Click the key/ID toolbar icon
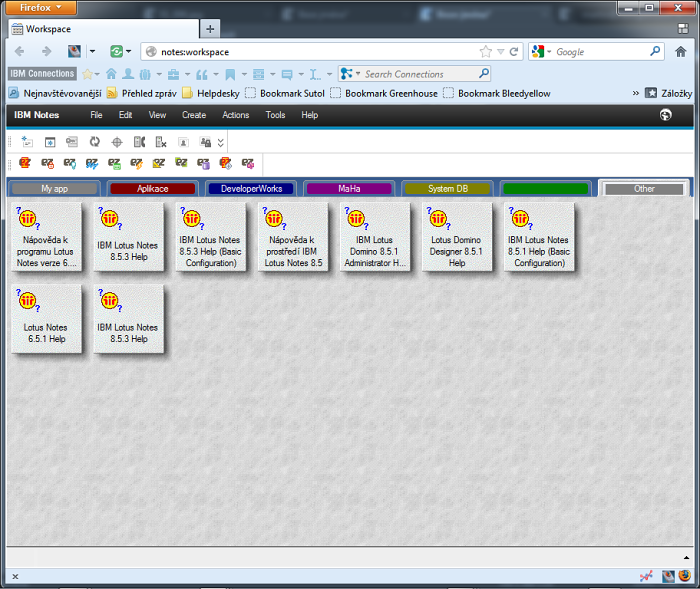The width and height of the screenshot is (700, 589). pyautogui.click(x=72, y=142)
